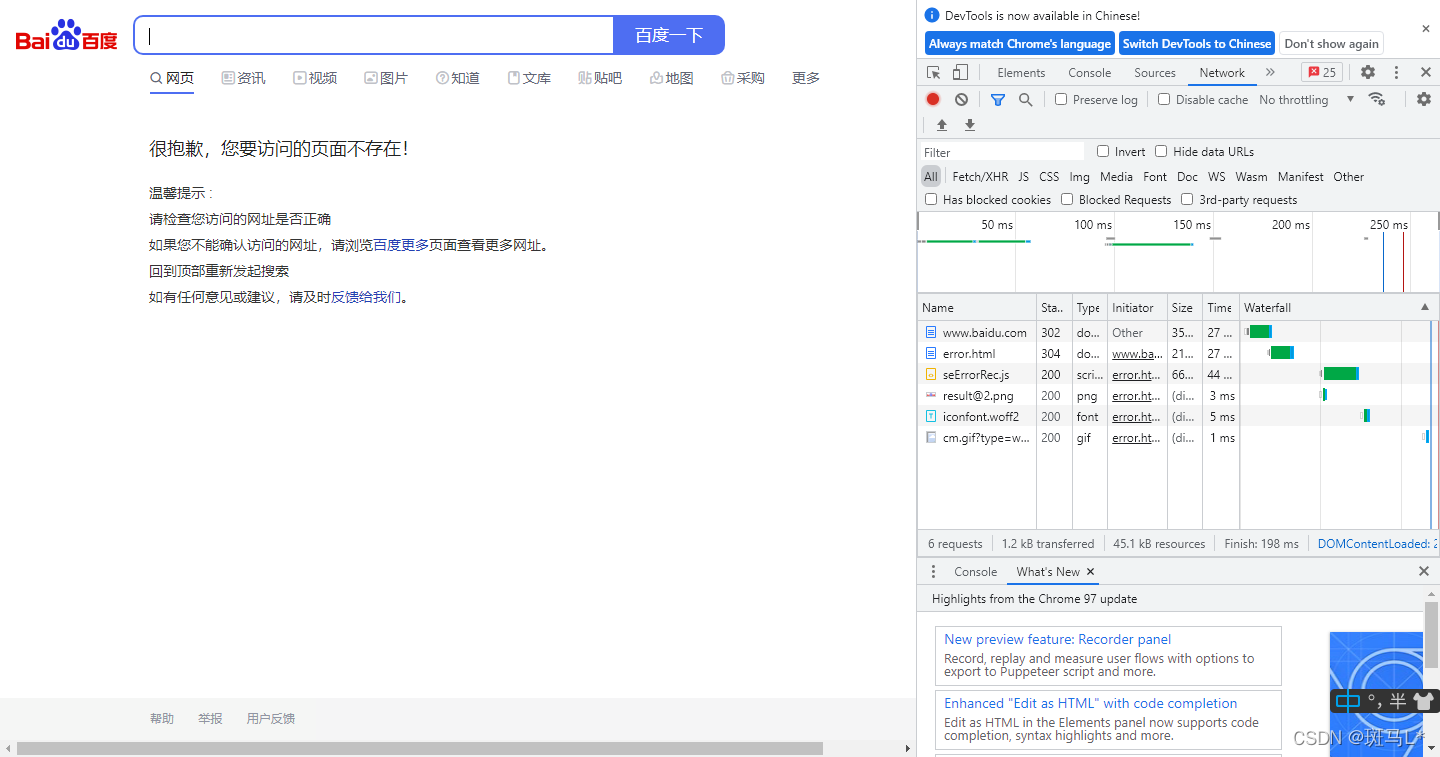Sort requests by Size column
1440x757 pixels.
tap(1185, 307)
